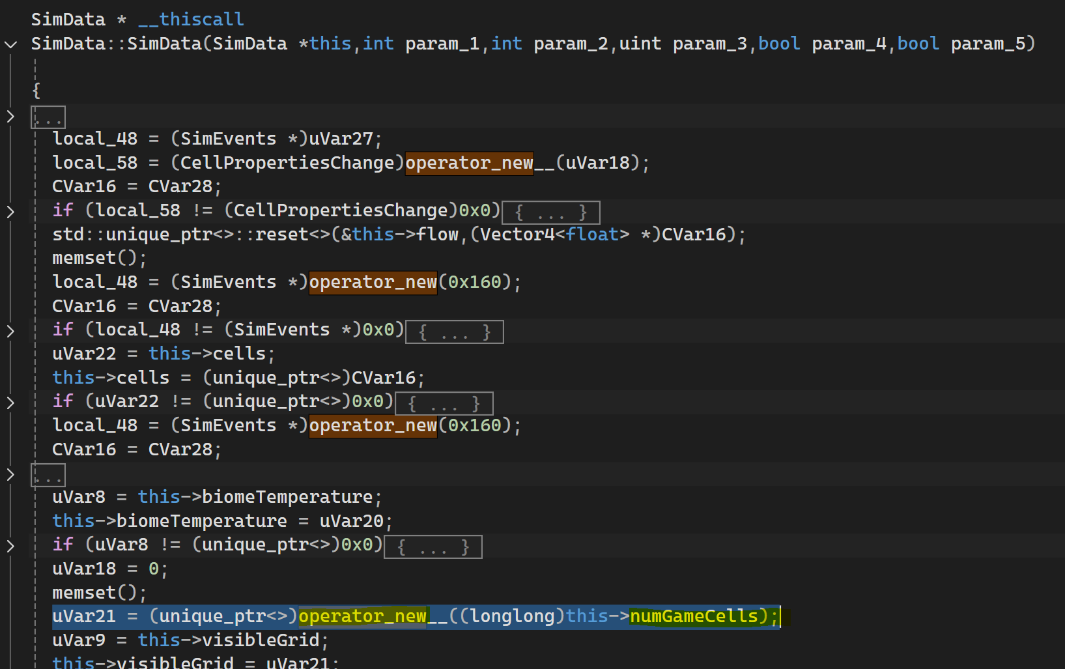Expand fold arrow beside "if (uVar8" line
This screenshot has width=1065, height=669.
click(x=10, y=546)
